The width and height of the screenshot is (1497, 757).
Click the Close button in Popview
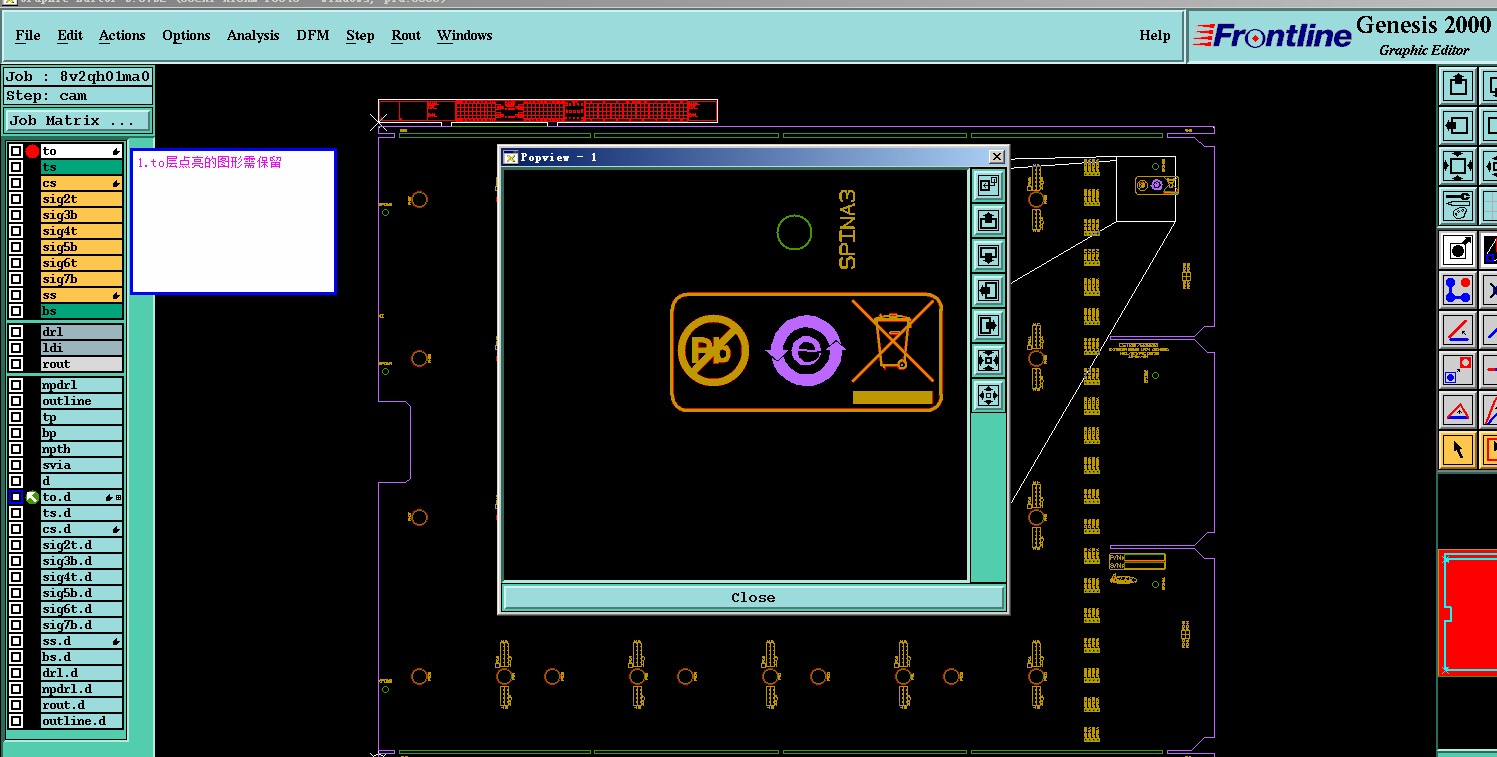[x=753, y=597]
